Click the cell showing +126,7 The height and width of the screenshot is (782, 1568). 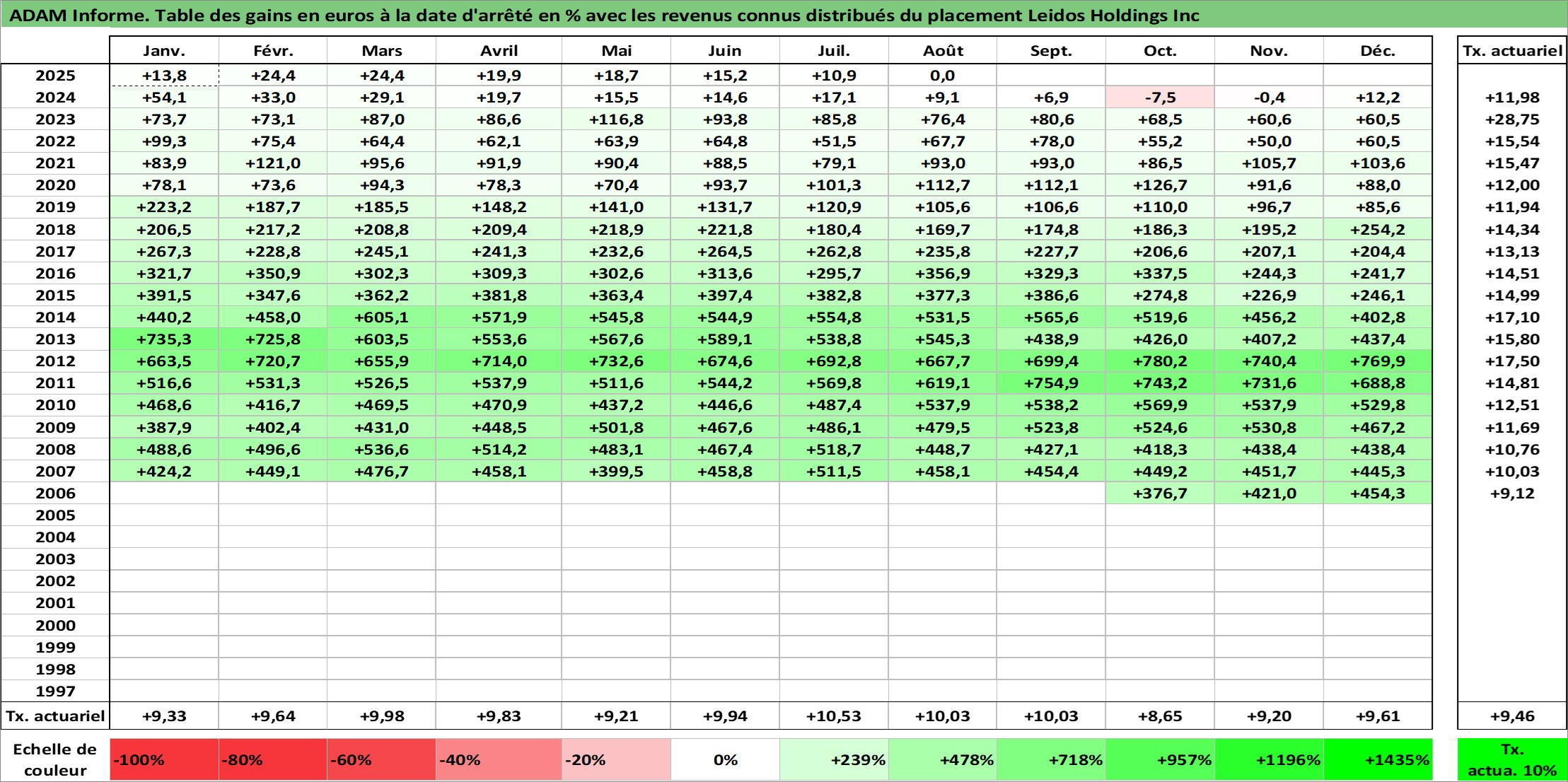pos(1160,185)
